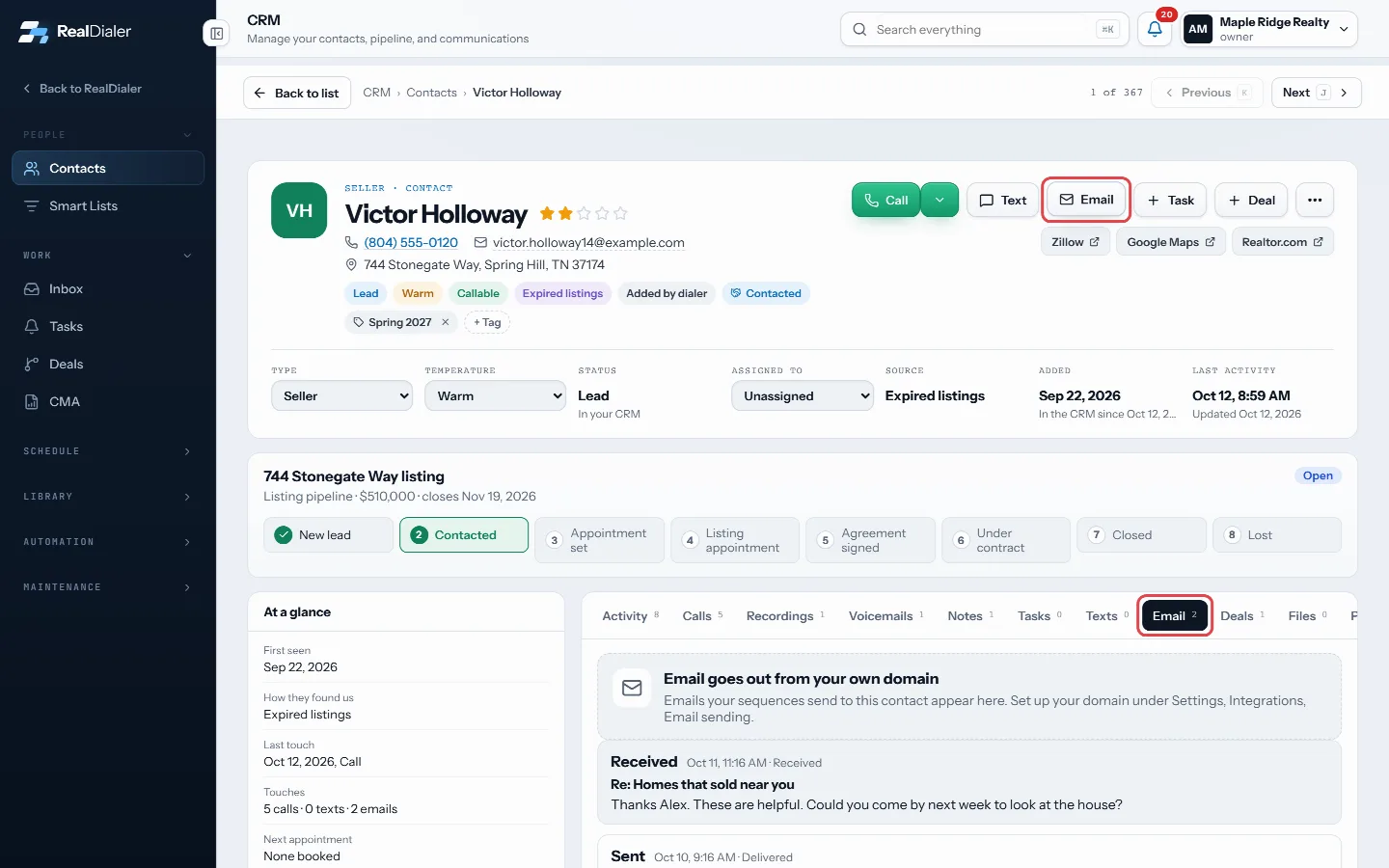Switch to the Calls tab

coord(702,615)
